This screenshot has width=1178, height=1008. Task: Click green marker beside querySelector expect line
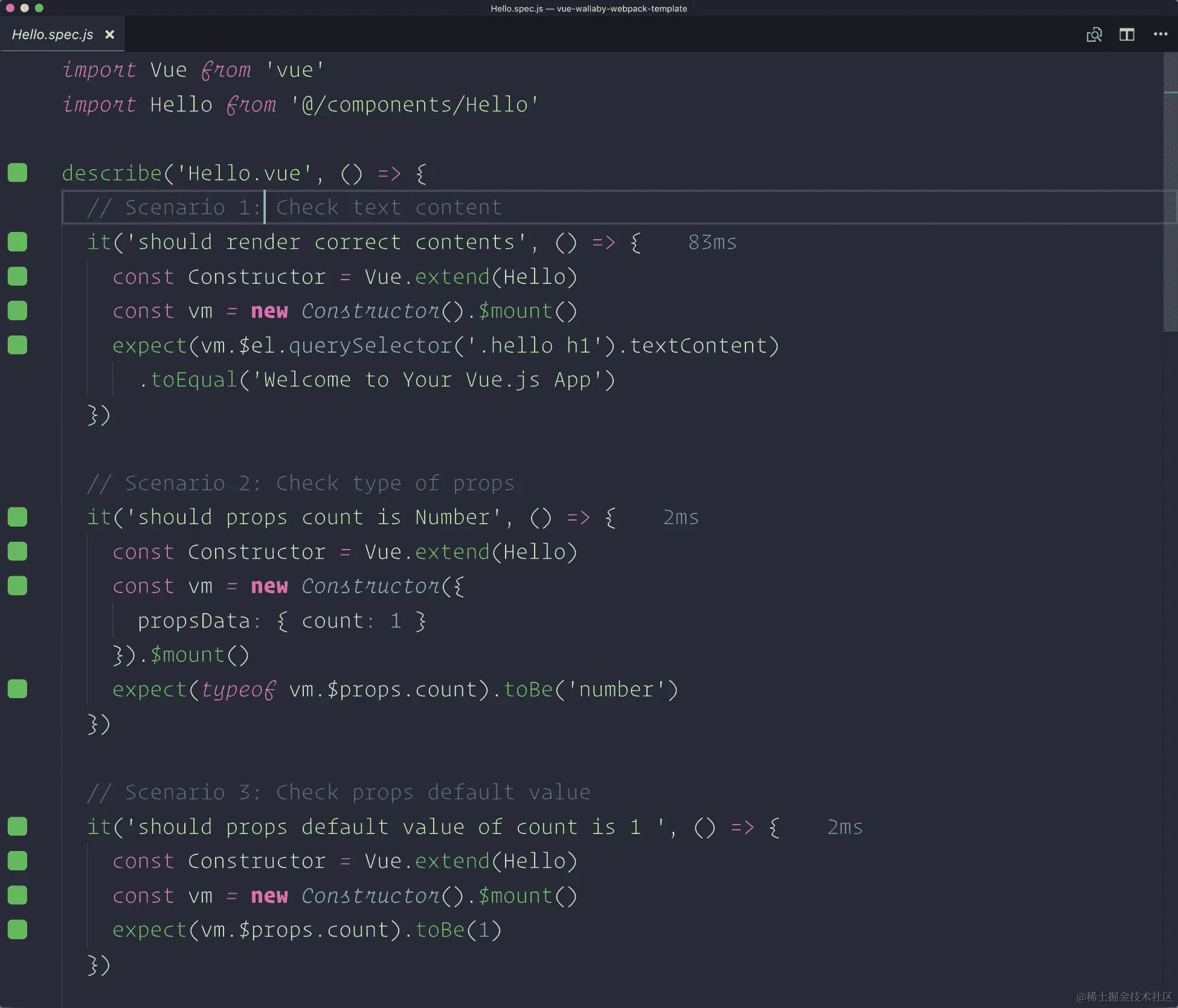point(18,345)
